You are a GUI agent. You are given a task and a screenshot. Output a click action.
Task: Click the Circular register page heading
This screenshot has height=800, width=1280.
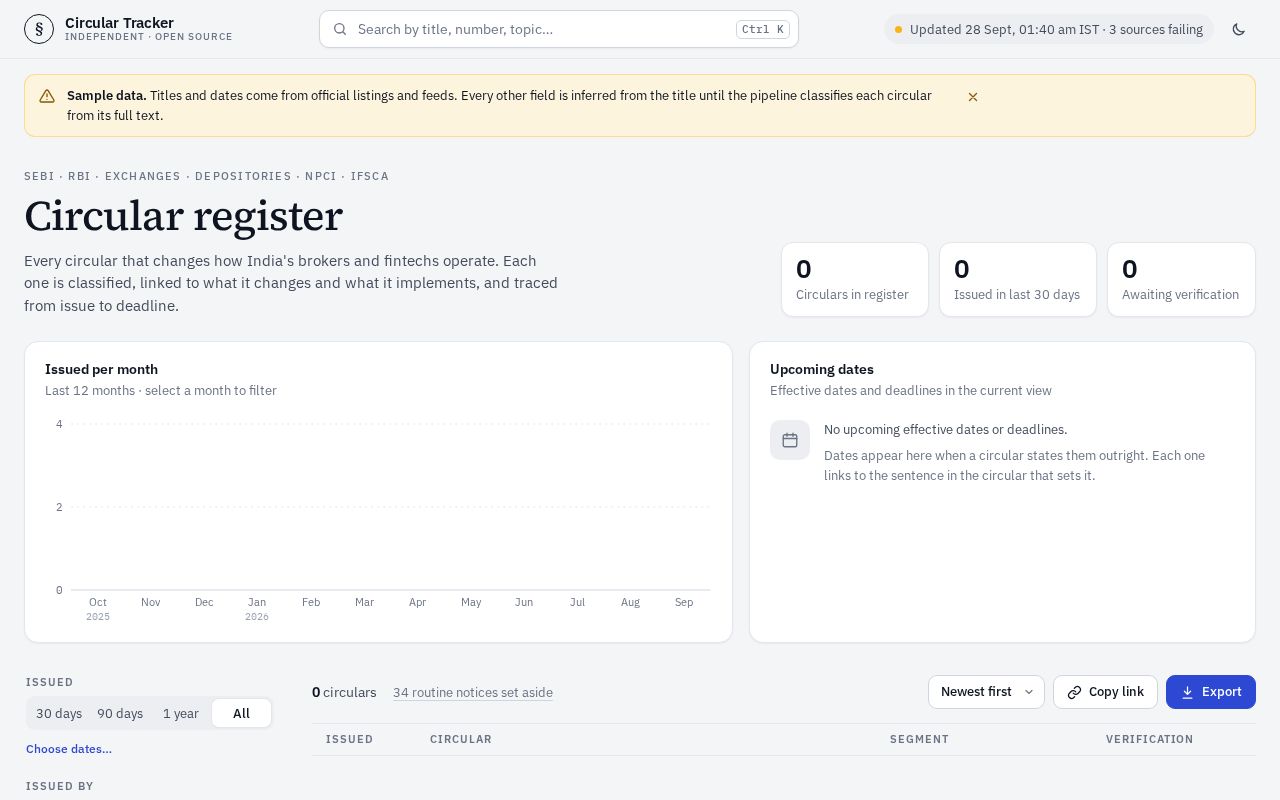(183, 216)
